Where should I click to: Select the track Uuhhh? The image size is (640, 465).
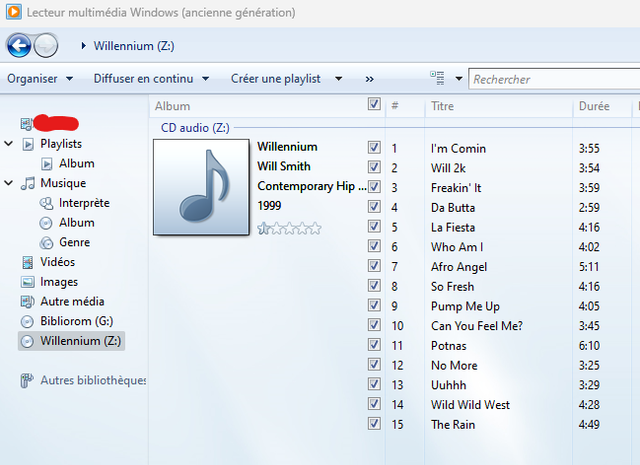pyautogui.click(x=448, y=385)
